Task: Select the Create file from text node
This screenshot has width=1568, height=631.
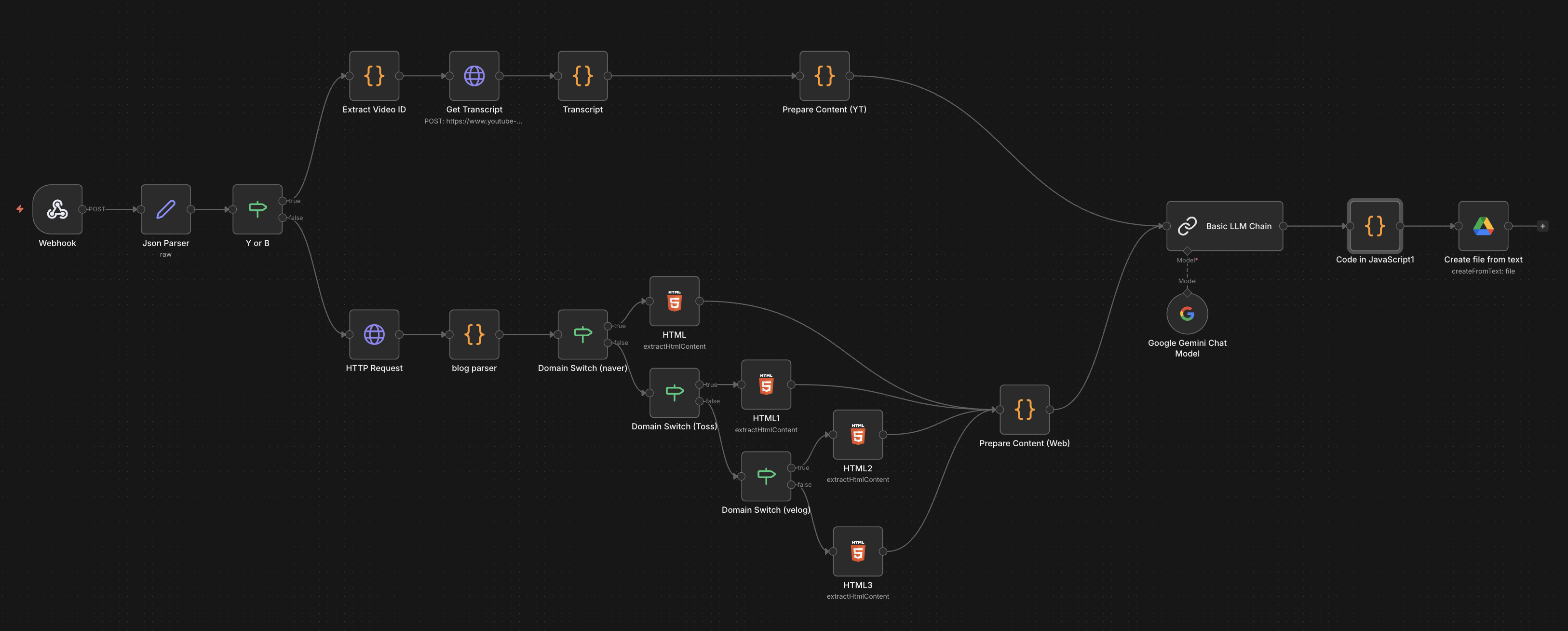Action: pos(1483,226)
